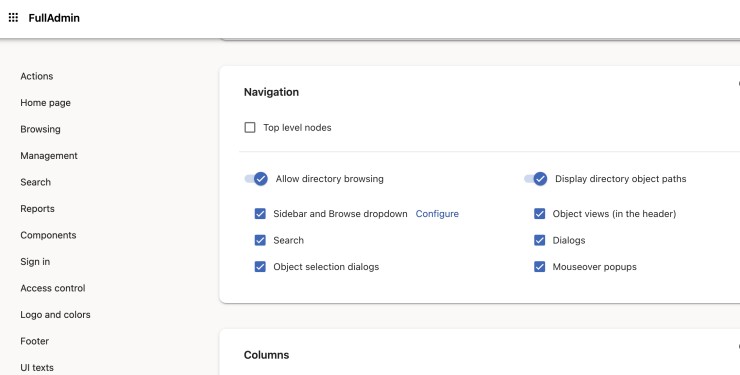Image resolution: width=740 pixels, height=375 pixels.
Task: Go to Home page settings
Action: [45, 102]
